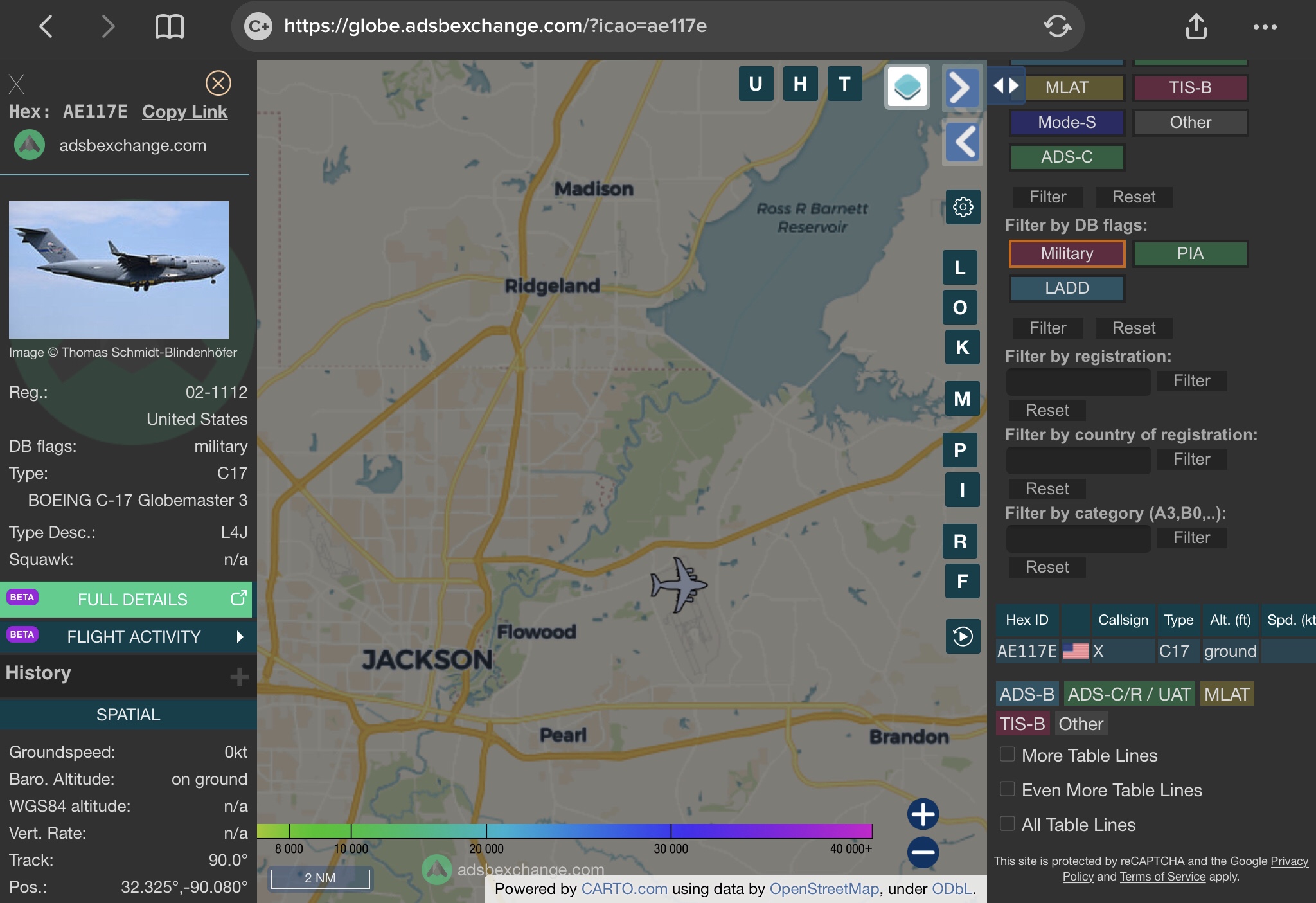The image size is (1316, 903).
Task: Toggle the M map button
Action: [963, 398]
